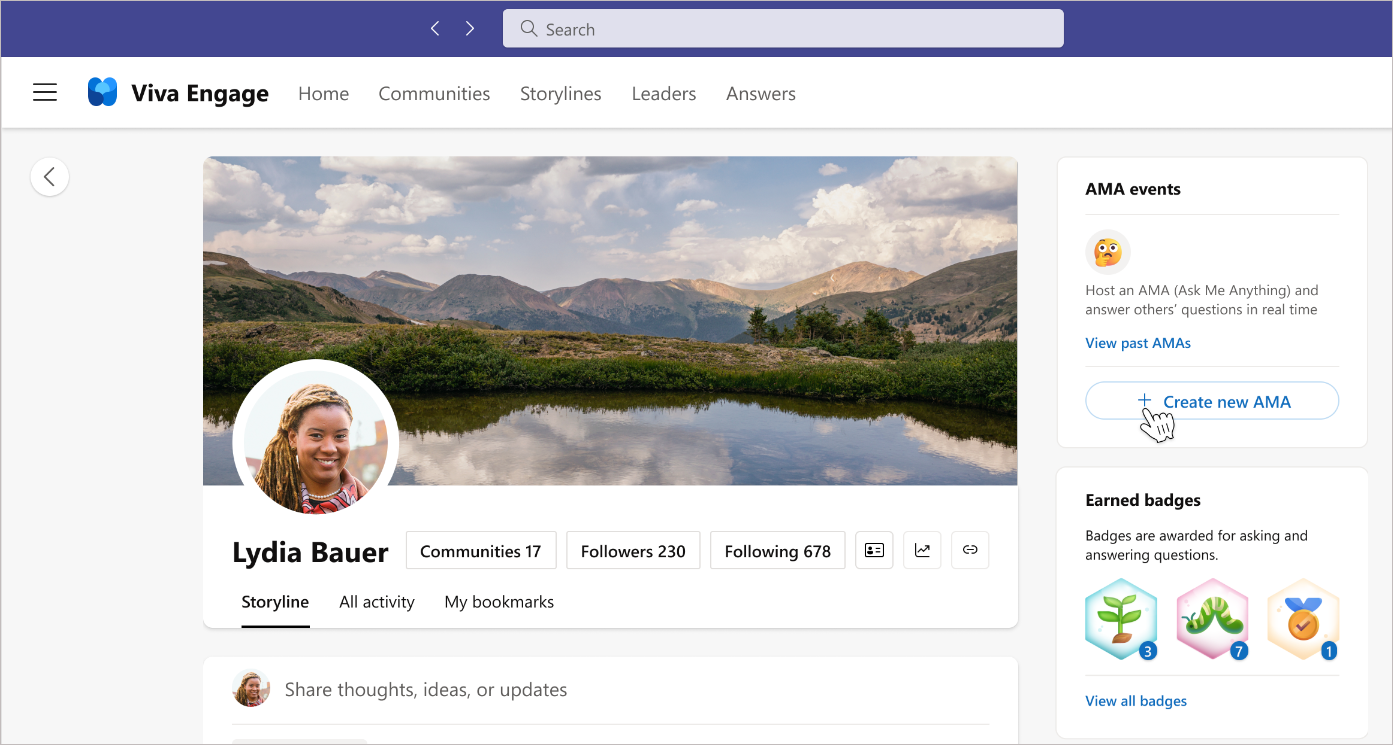Click the Followers 230 button

click(x=633, y=551)
